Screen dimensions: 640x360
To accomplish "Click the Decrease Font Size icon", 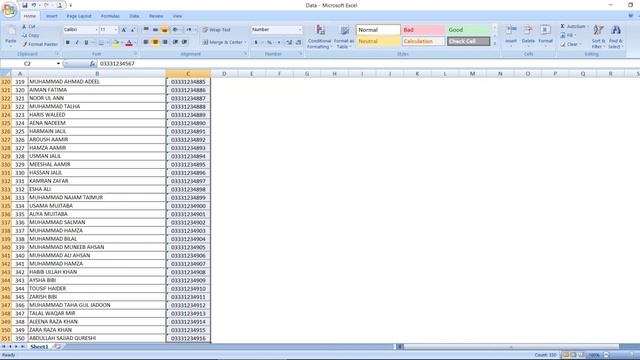I will click(x=133, y=30).
